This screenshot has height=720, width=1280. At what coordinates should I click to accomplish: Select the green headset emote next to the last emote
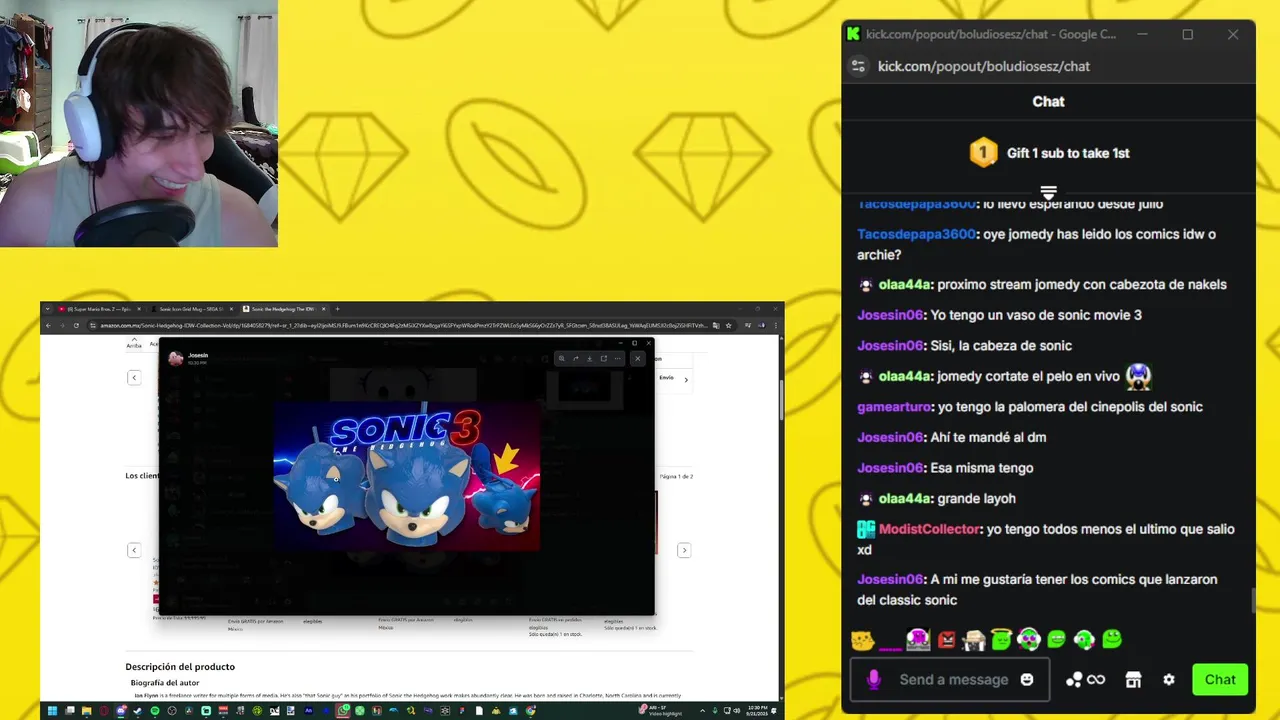coord(1084,639)
